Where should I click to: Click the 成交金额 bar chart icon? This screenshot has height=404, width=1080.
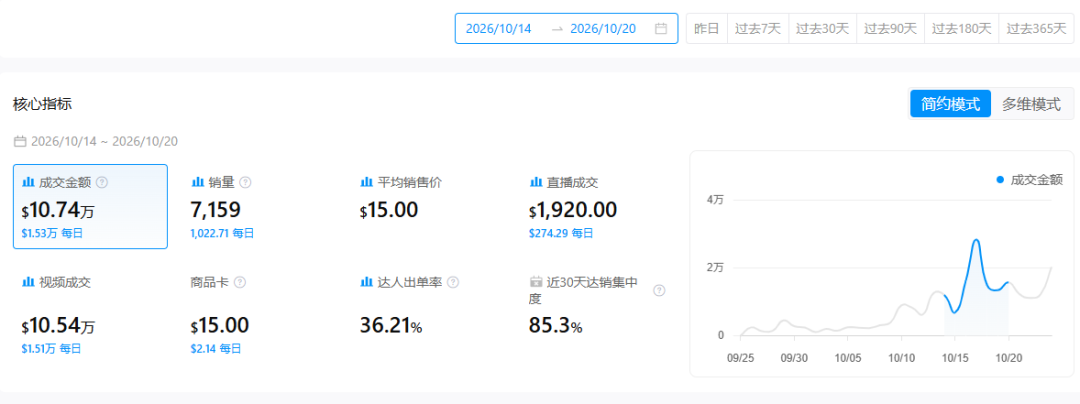pos(28,182)
